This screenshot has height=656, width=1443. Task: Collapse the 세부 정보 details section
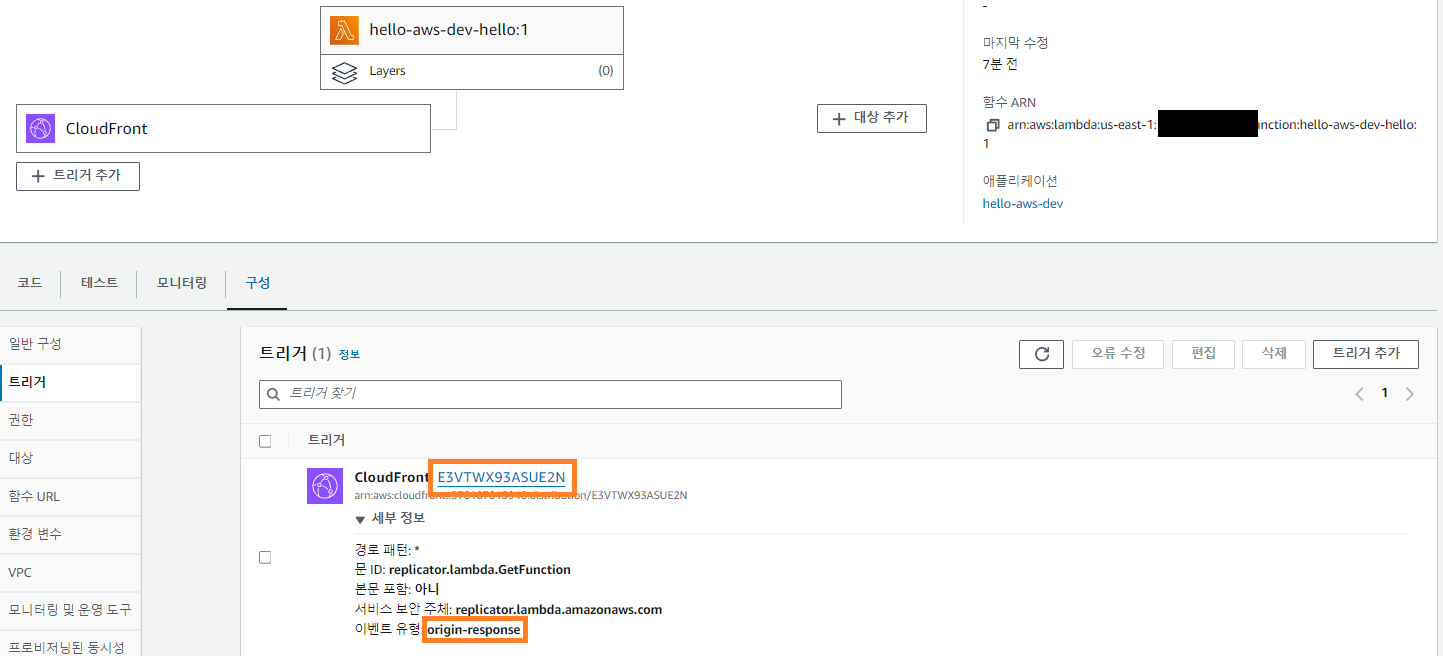(x=390, y=518)
